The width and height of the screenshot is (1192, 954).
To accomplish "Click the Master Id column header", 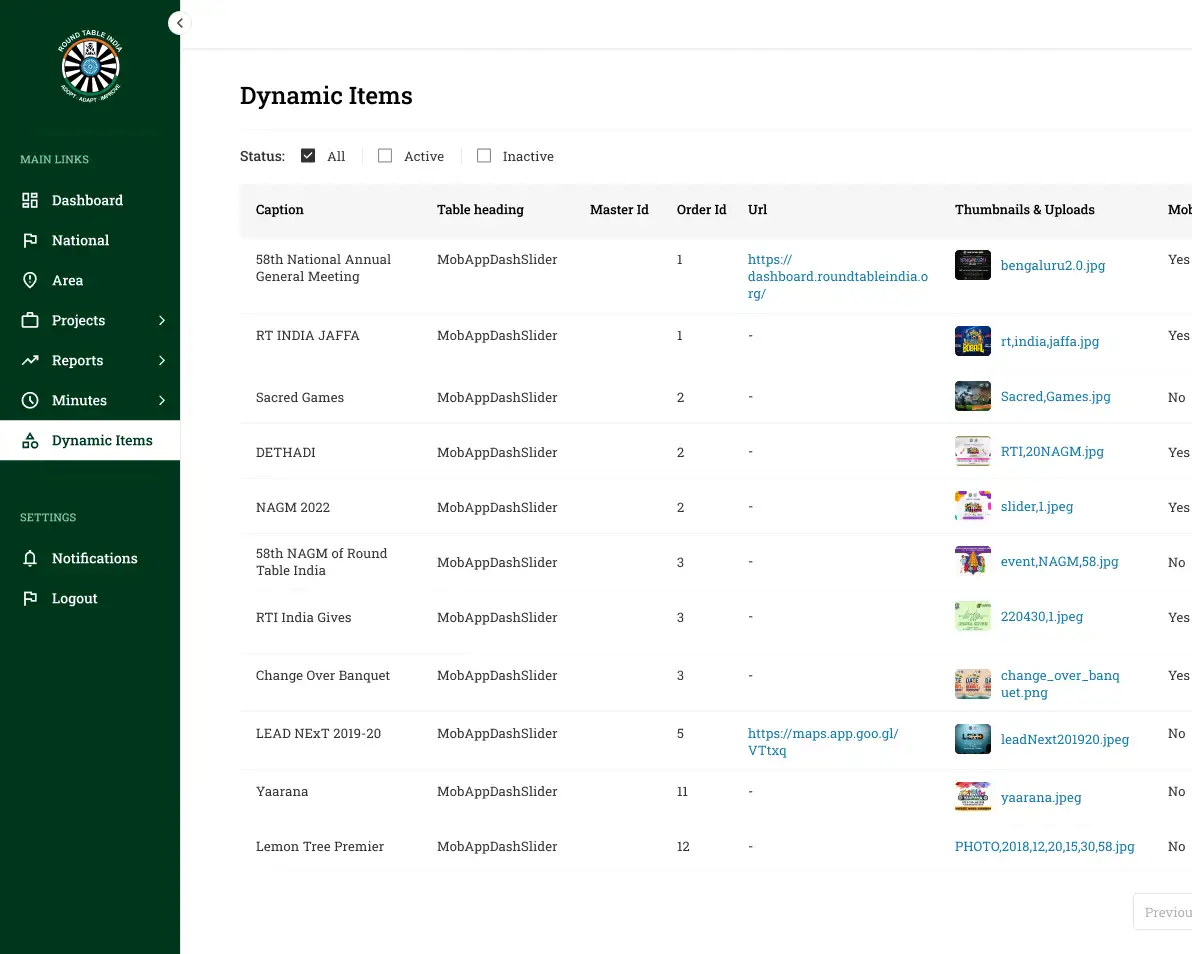I will [619, 210].
